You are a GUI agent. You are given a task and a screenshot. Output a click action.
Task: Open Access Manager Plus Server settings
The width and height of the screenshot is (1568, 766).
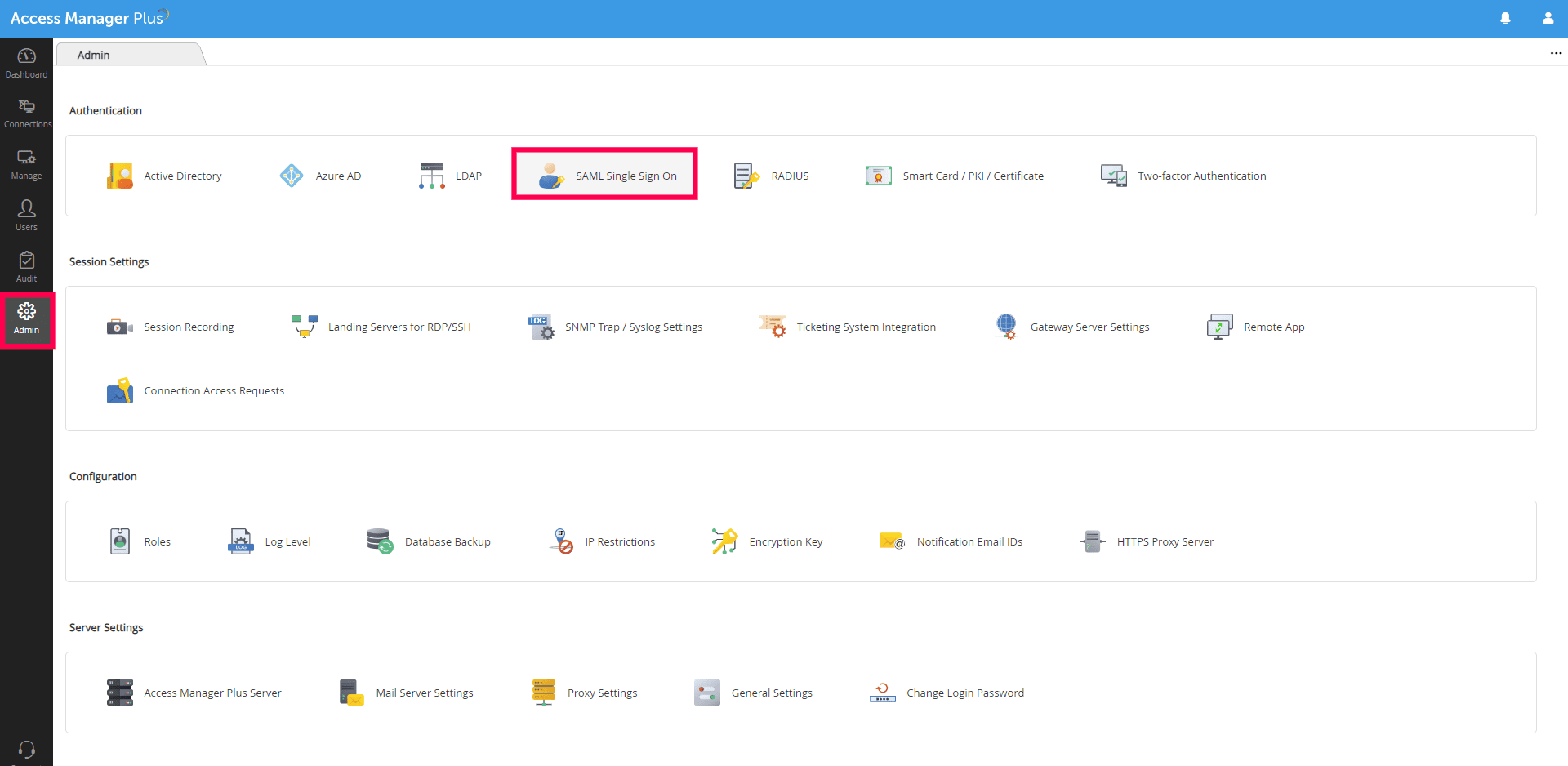point(194,693)
